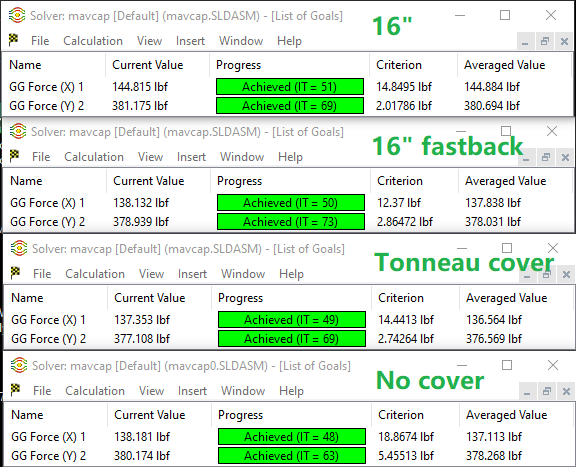
Task: Click Achieved (IT = 51) progress bar
Action: [x=290, y=87]
